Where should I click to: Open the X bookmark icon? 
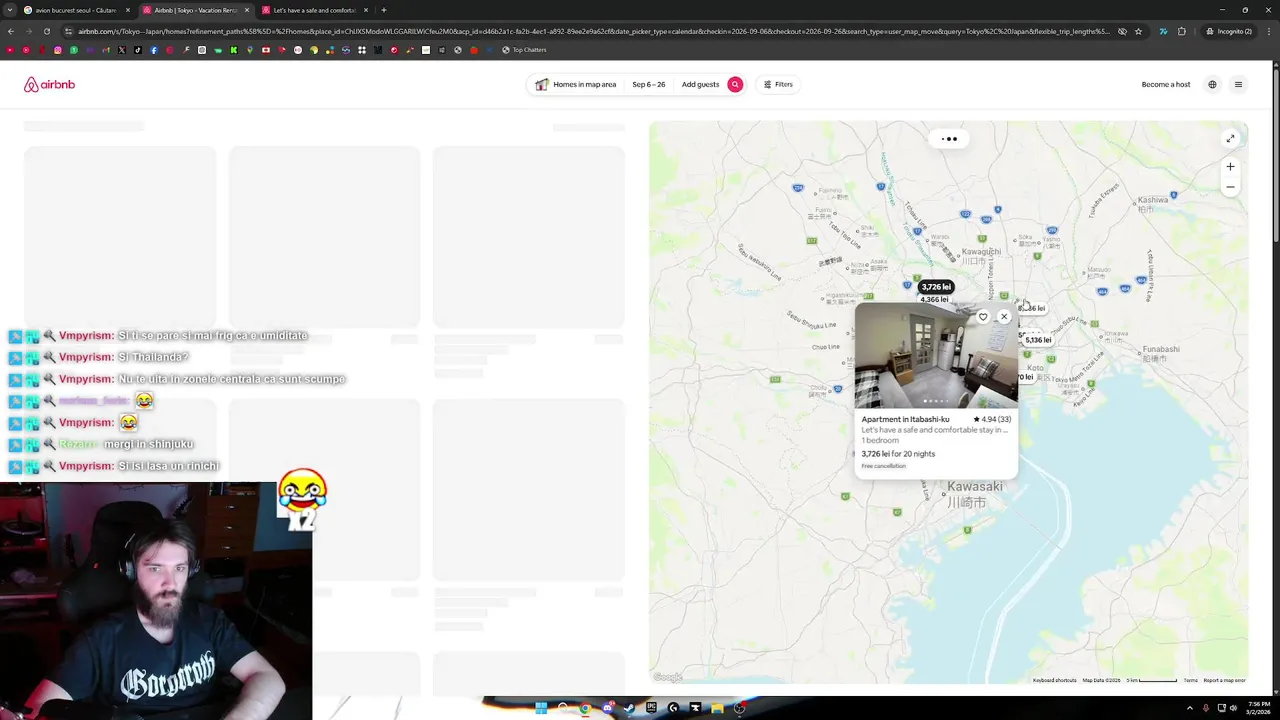coord(122,50)
